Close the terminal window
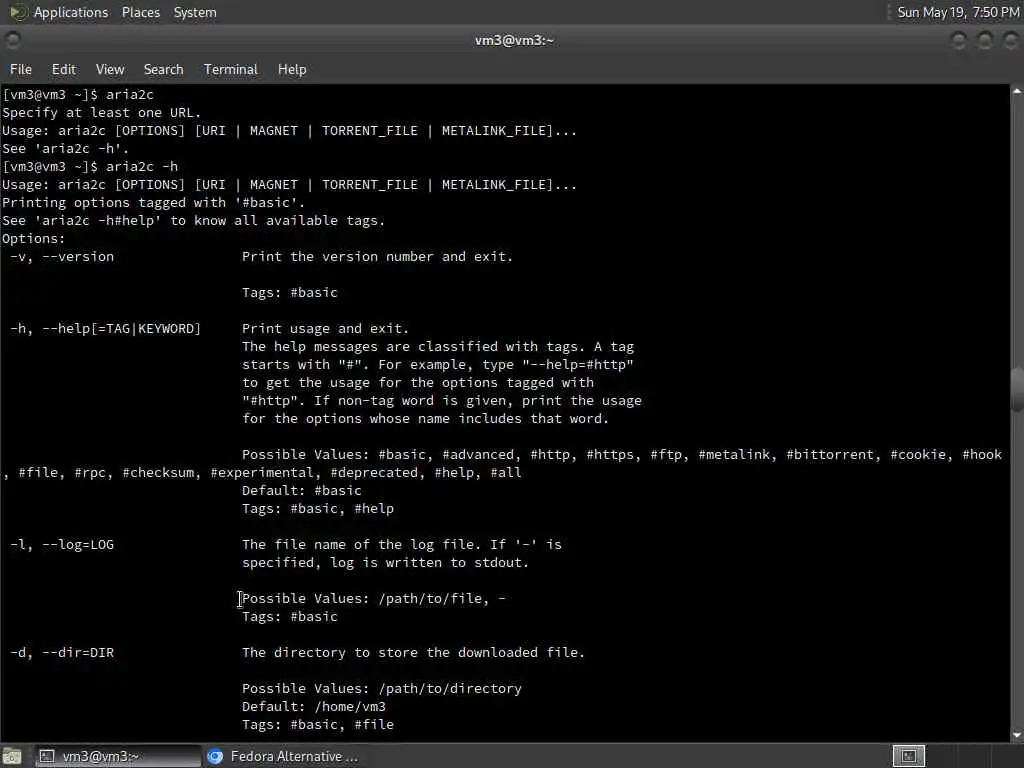This screenshot has width=1024, height=768. [1011, 40]
